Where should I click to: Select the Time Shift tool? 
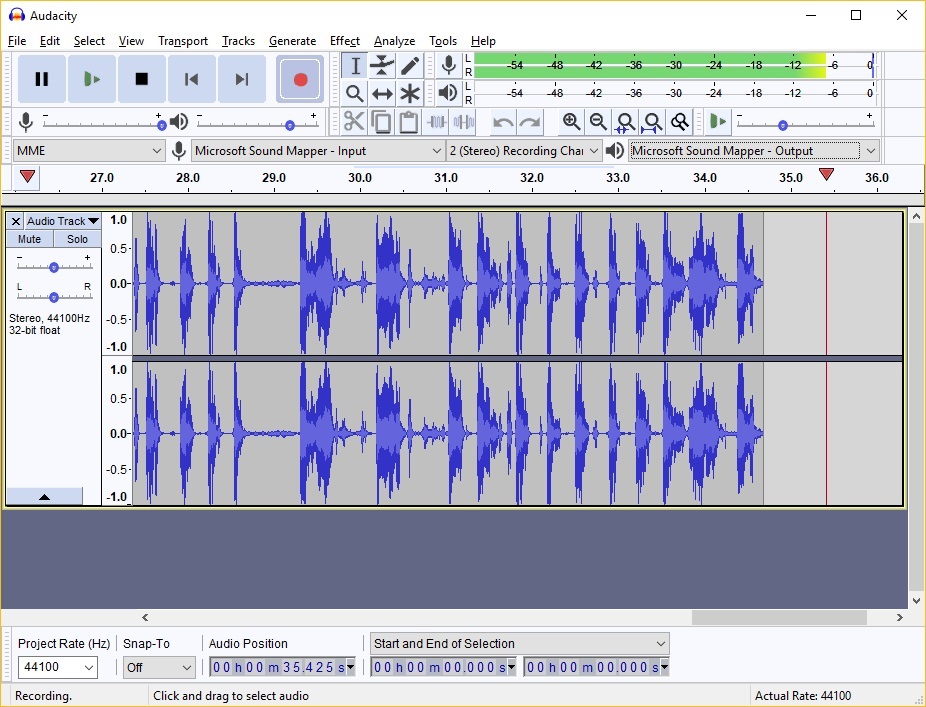click(382, 93)
